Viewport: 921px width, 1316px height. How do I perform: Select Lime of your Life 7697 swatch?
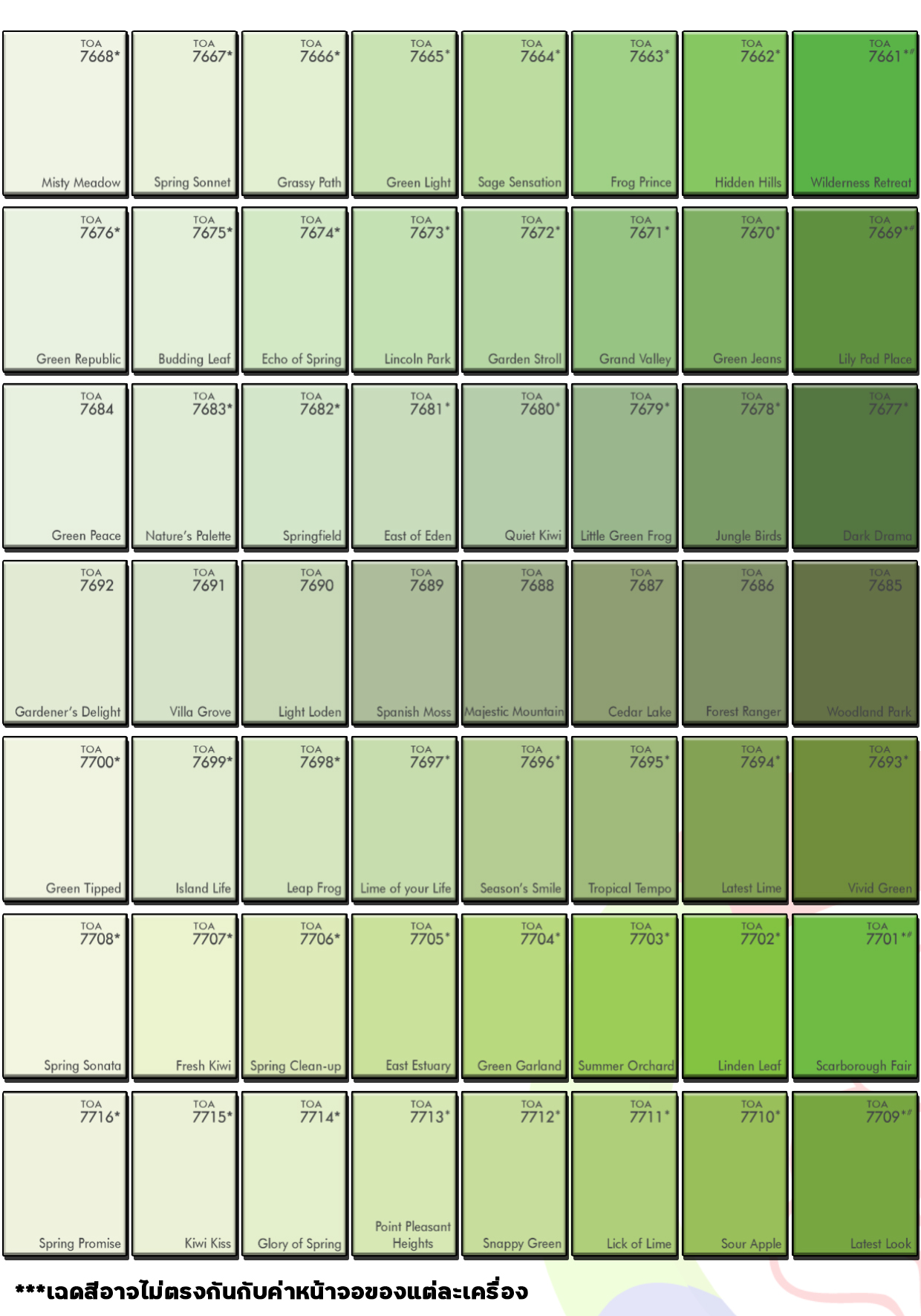404,820
